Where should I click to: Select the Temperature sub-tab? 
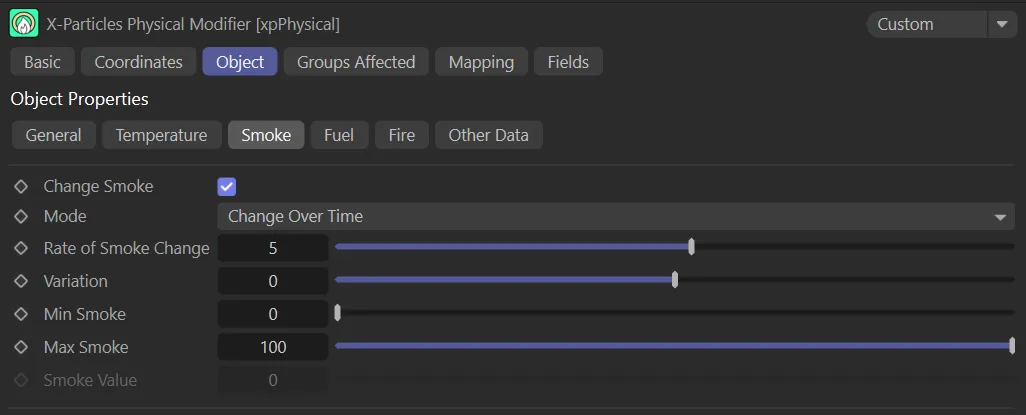click(x=161, y=135)
